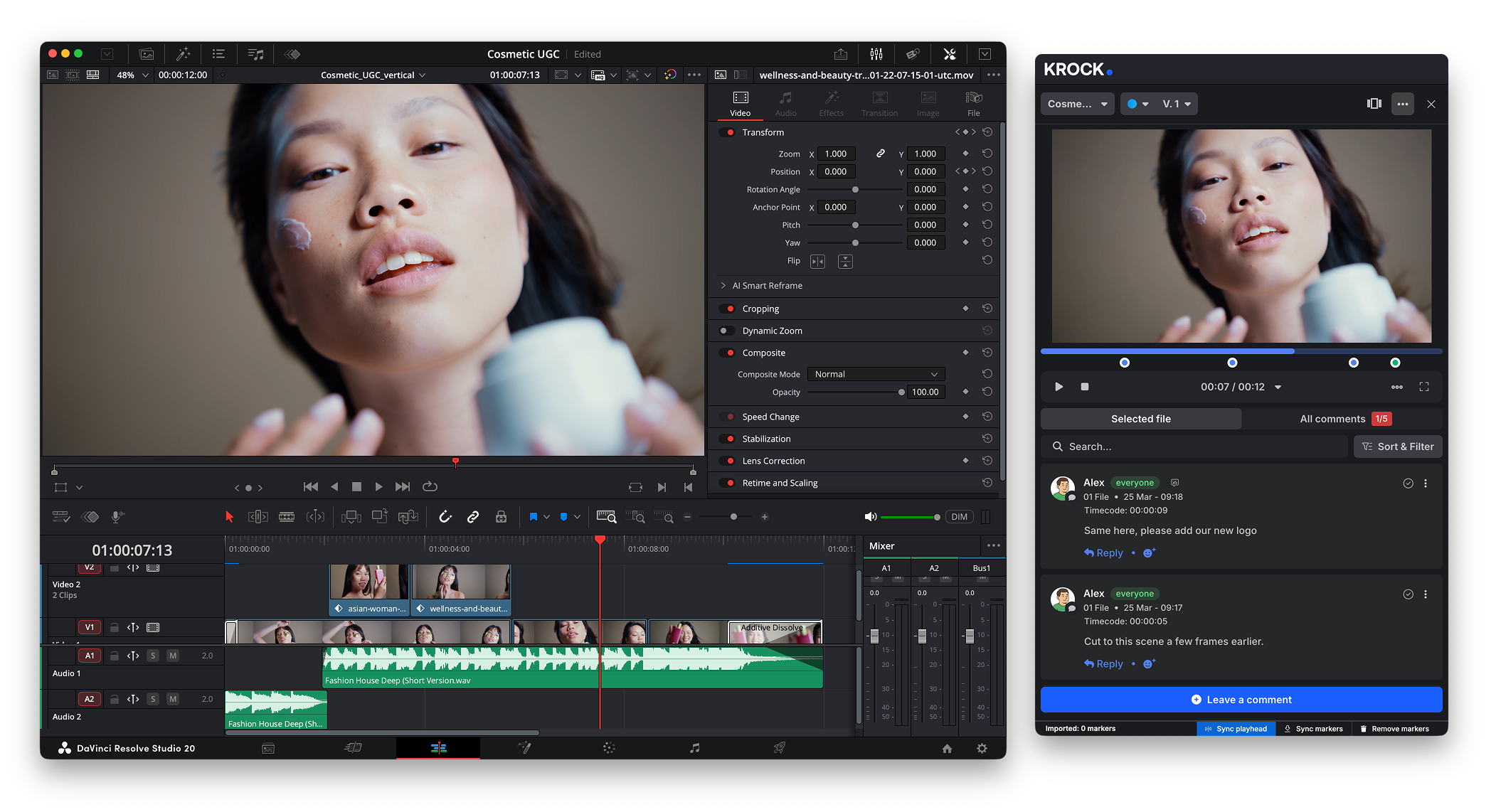Image resolution: width=1496 pixels, height=812 pixels.
Task: Toggle the Linked Selection chain icon
Action: 473,517
